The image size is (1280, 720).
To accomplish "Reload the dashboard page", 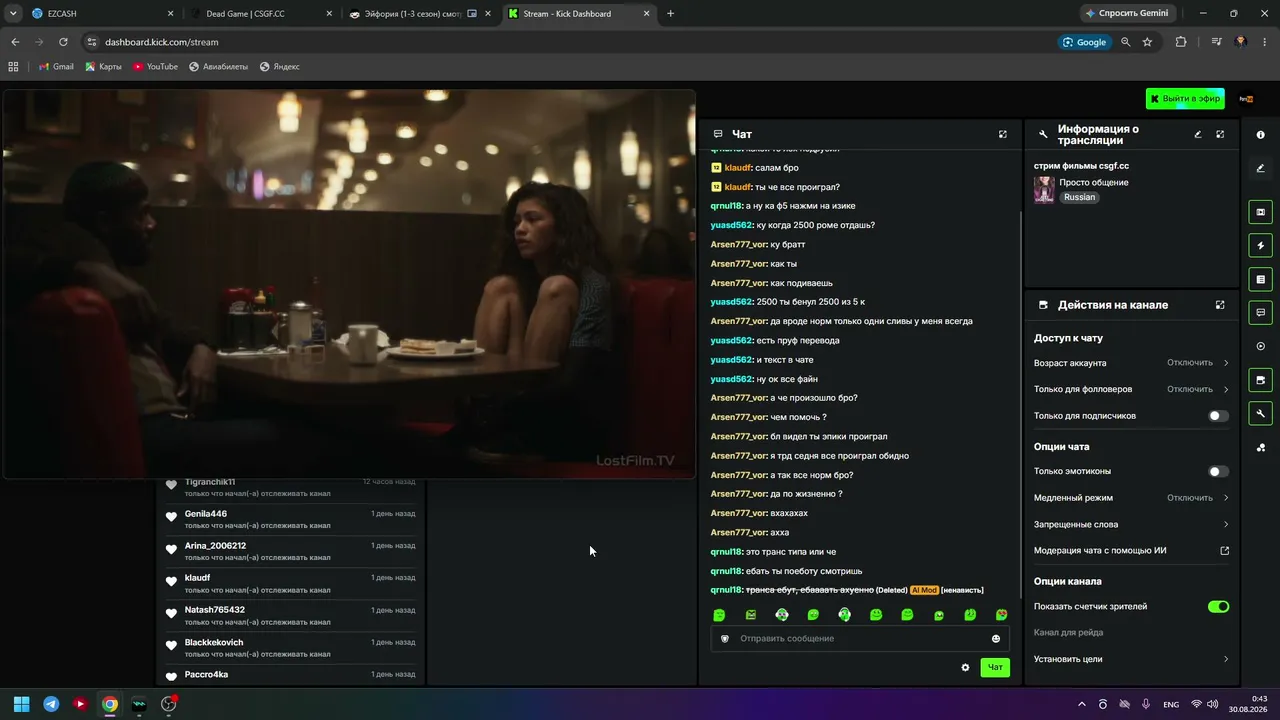I will (x=63, y=42).
